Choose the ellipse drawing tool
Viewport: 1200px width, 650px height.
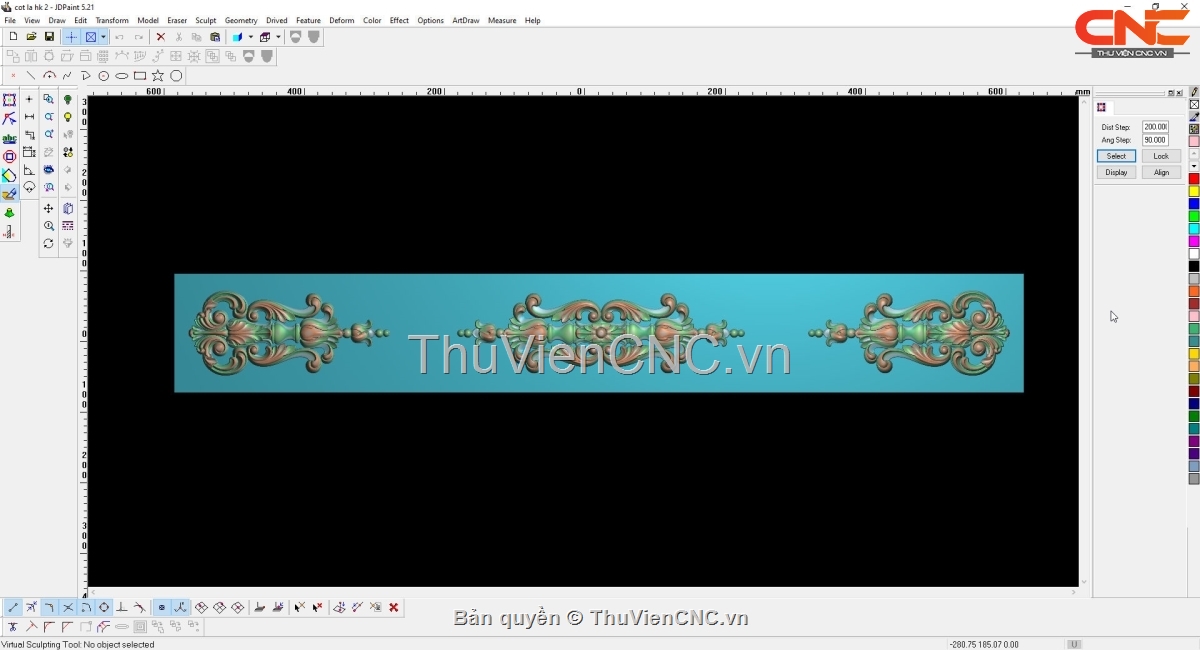point(122,76)
